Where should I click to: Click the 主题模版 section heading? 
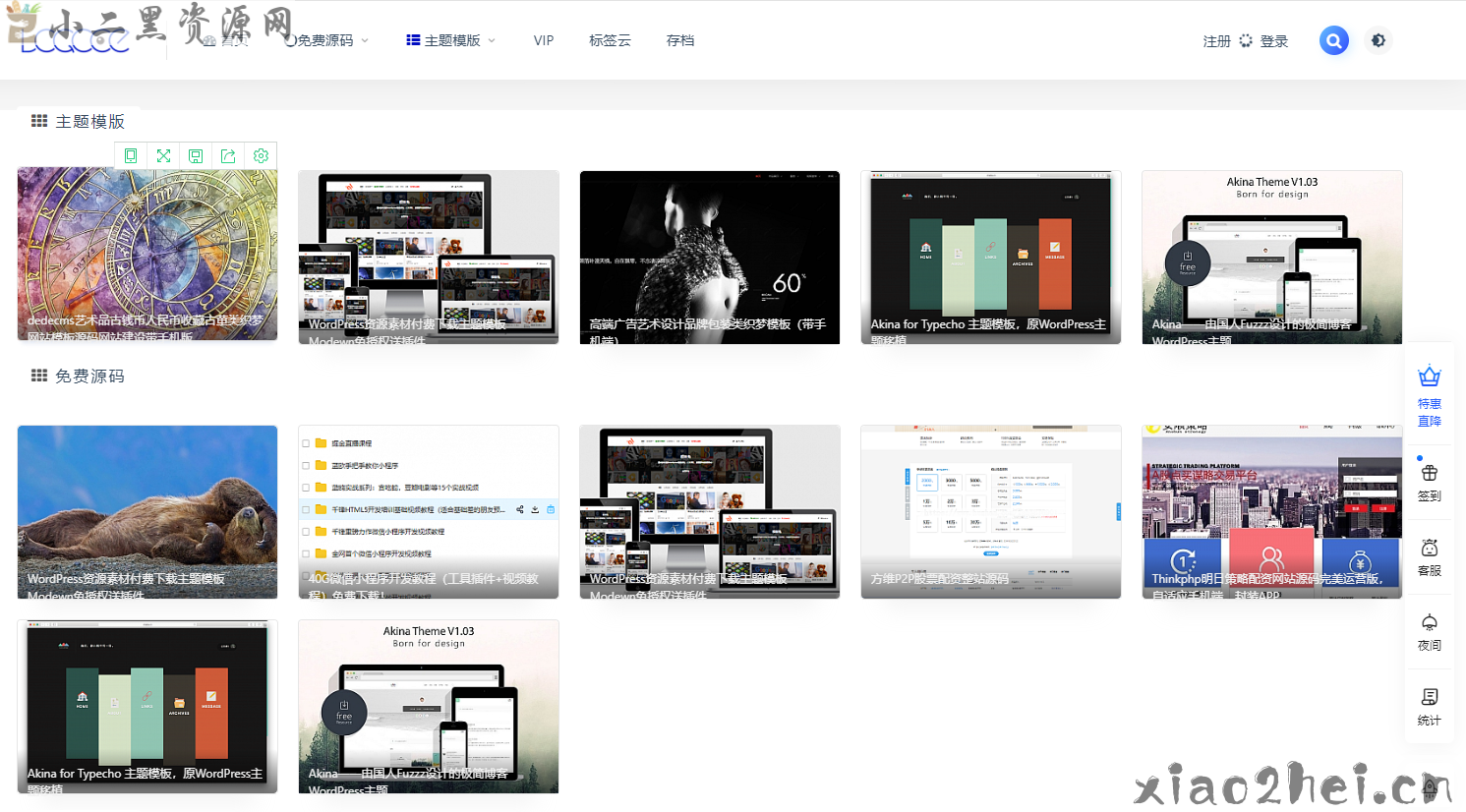(x=79, y=122)
